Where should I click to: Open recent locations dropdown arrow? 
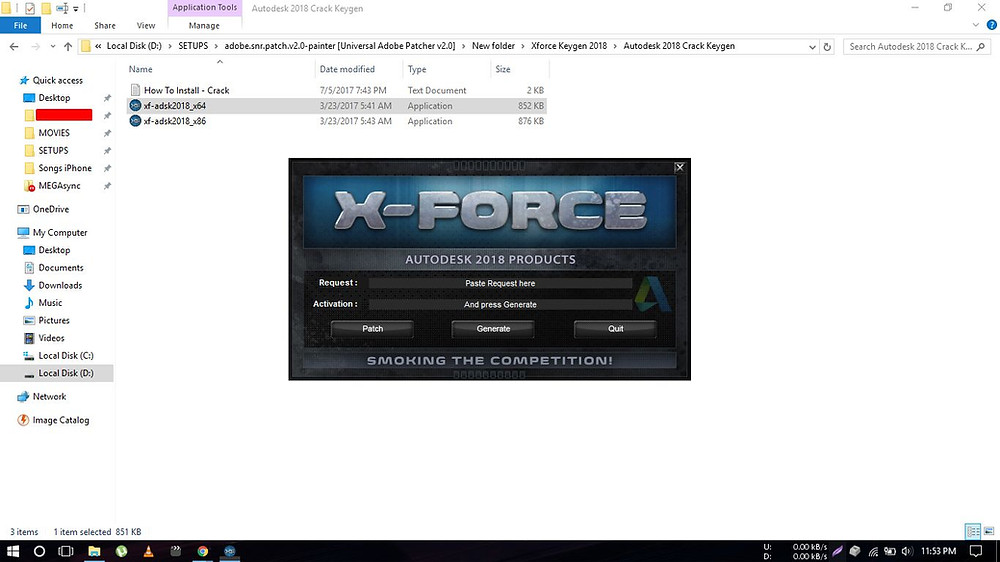pos(52,47)
